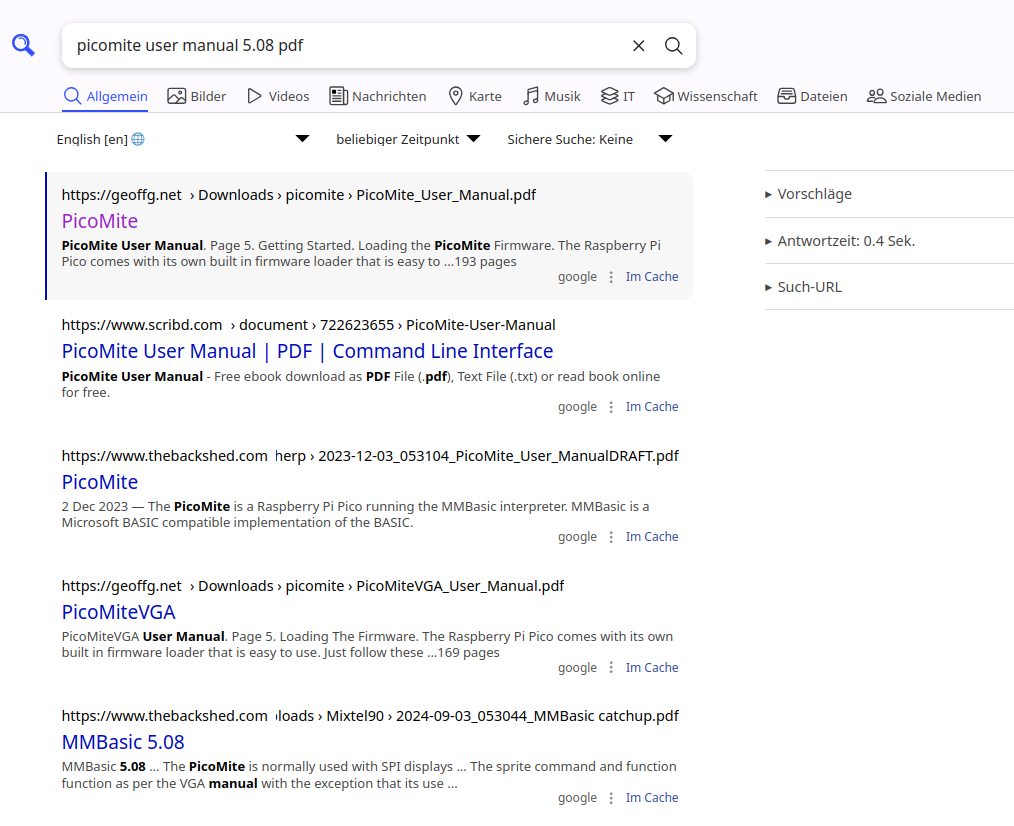Open the Soziale Medien tab
This screenshot has width=1014, height=826.
(923, 96)
